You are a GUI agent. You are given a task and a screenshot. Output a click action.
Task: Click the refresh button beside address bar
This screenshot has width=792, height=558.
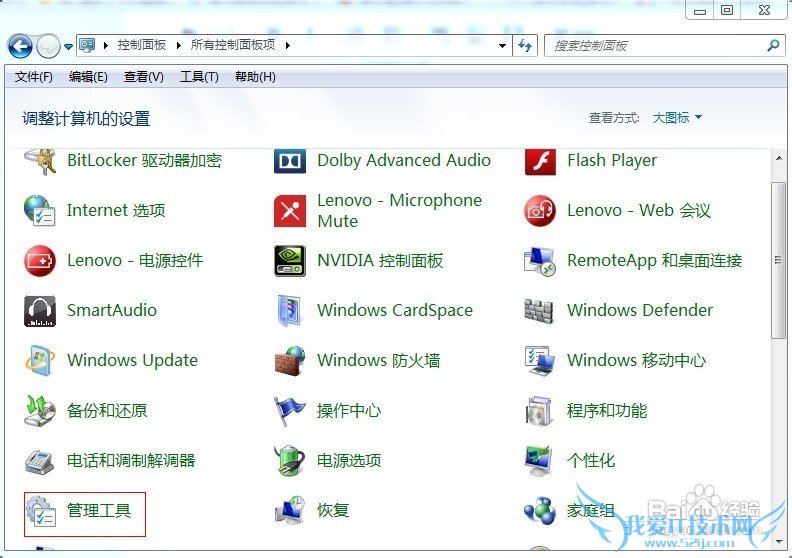525,46
